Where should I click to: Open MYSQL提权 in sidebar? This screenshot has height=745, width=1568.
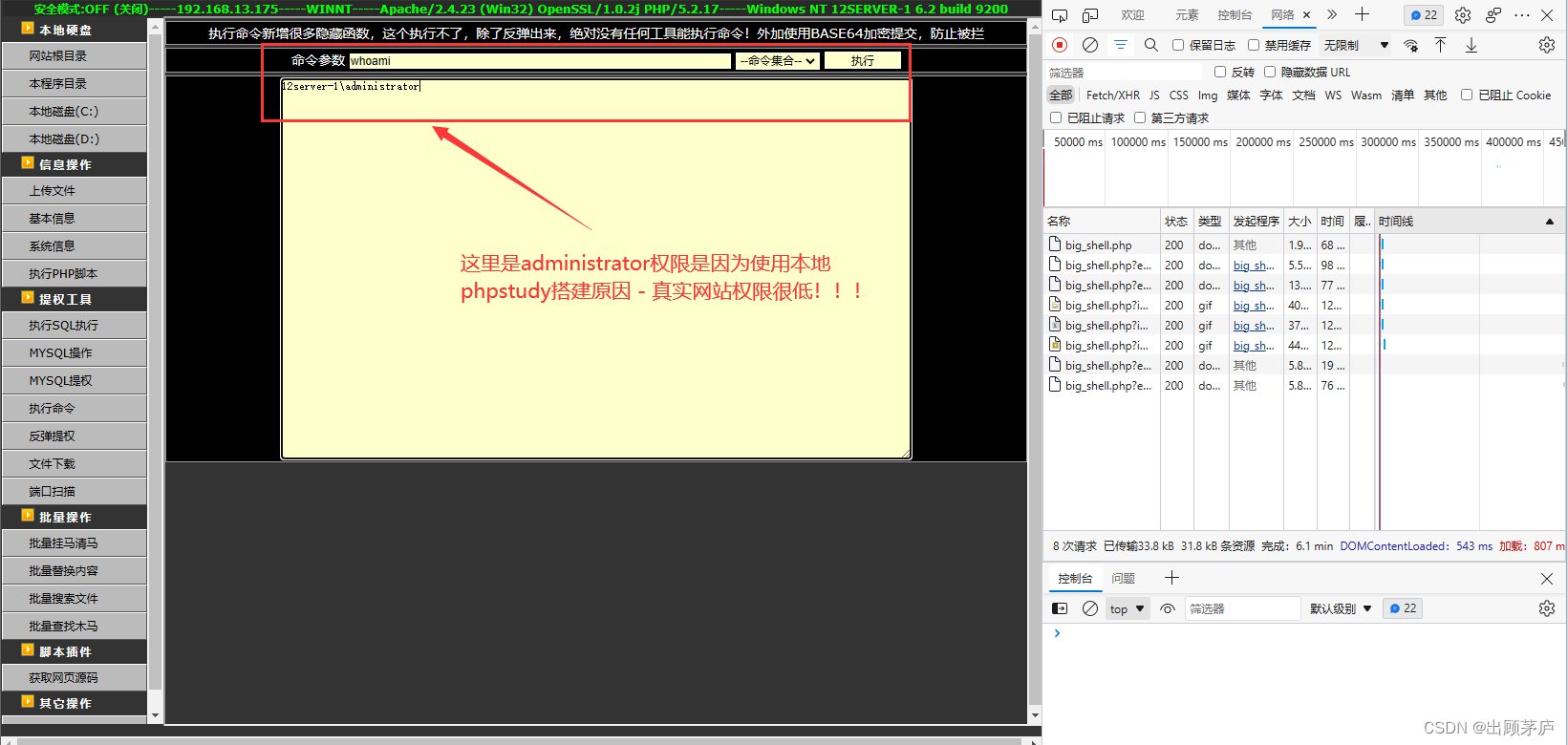coord(75,380)
